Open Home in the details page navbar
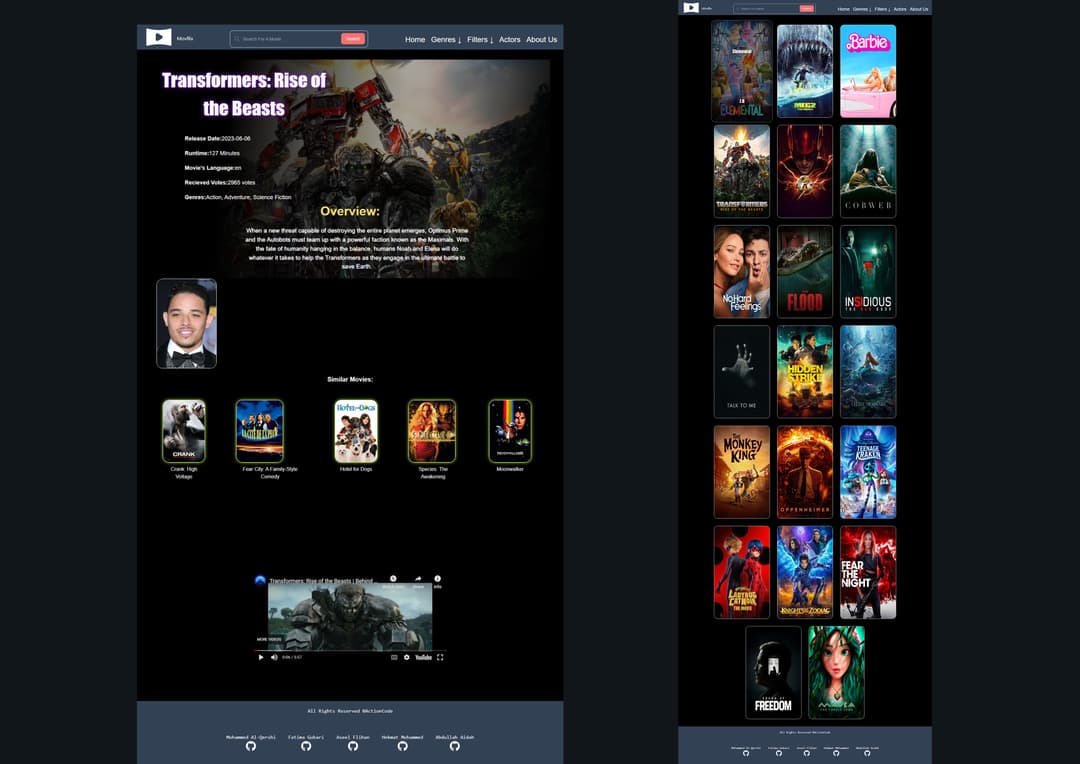 (x=415, y=40)
